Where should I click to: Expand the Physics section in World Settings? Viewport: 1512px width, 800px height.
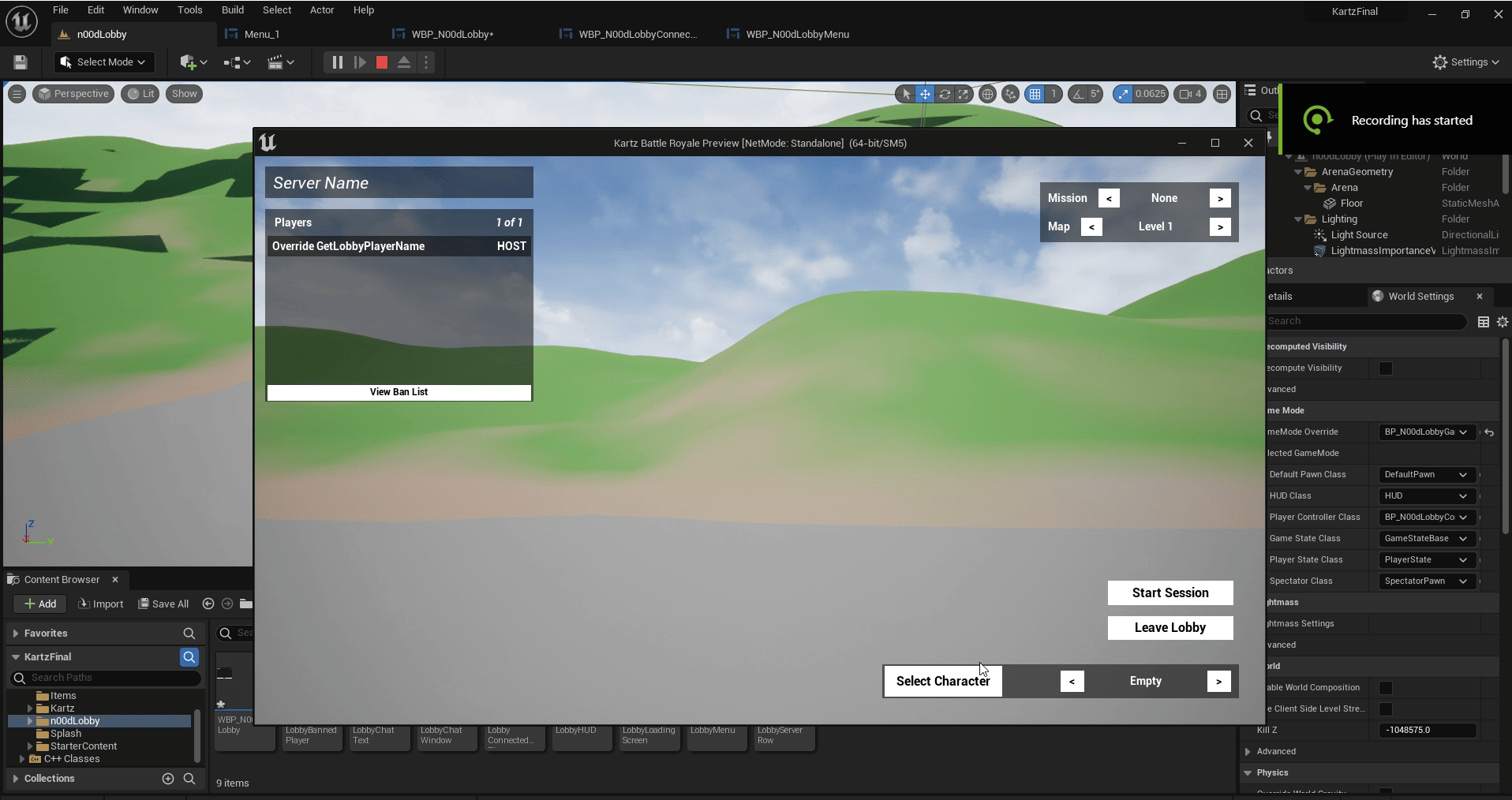tap(1248, 773)
